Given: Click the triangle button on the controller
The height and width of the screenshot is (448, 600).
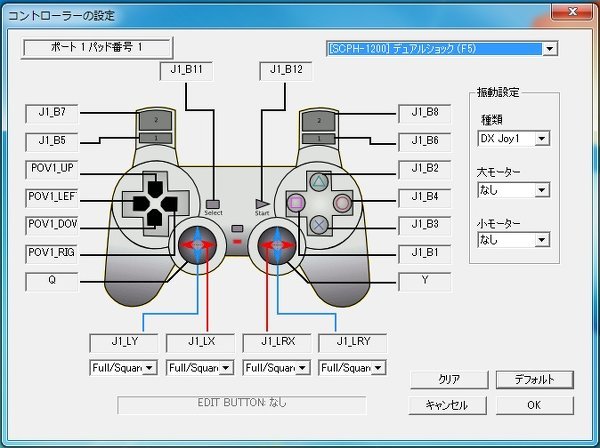Looking at the screenshot, I should 318,182.
